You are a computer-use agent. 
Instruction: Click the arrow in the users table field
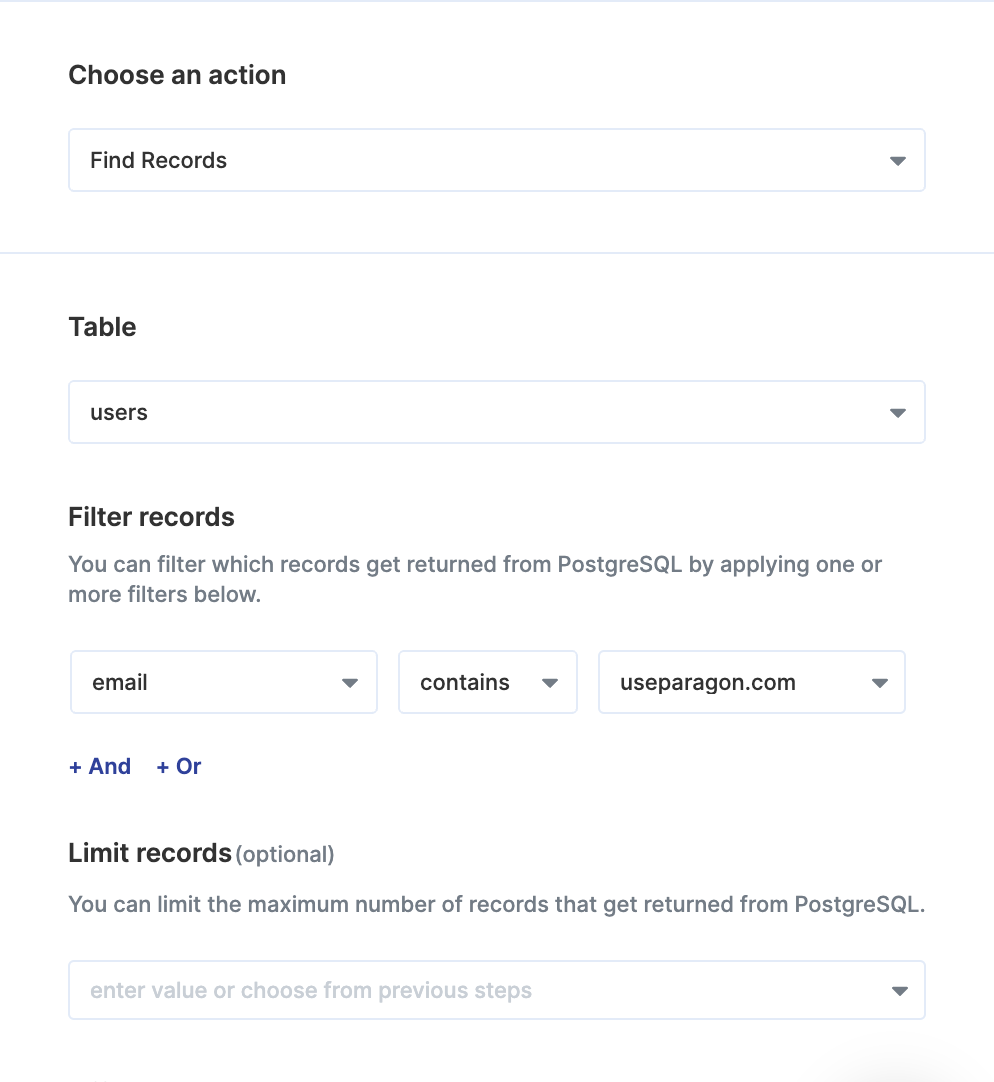[x=897, y=413]
